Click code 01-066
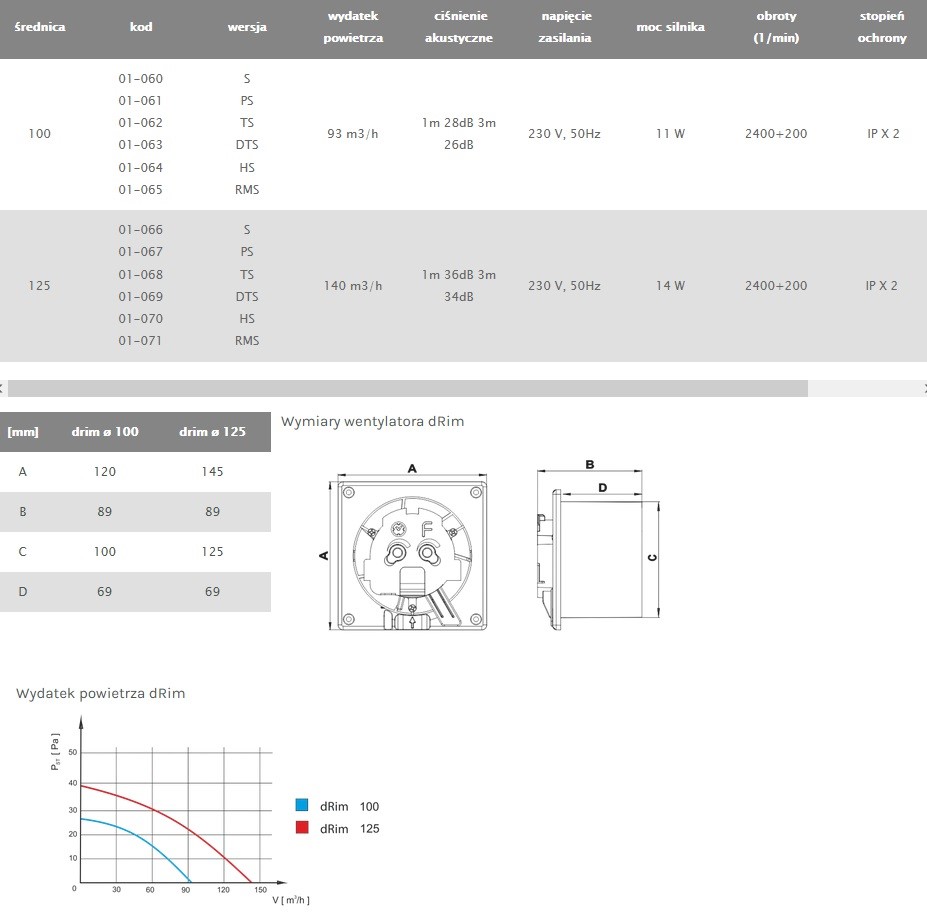 [x=141, y=229]
